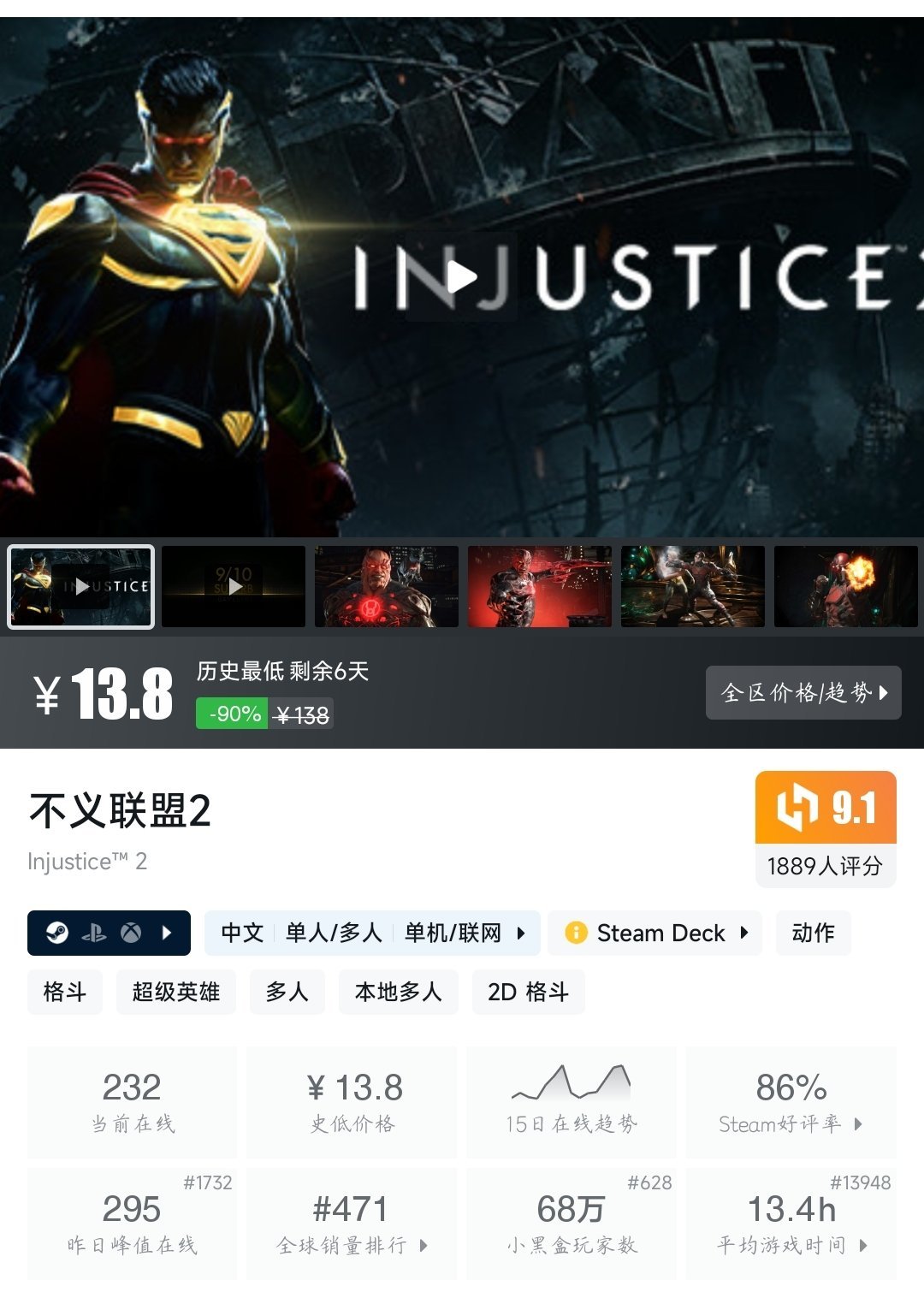This screenshot has height=1292, width=924.
Task: Select the 2D 格斗 tag
Action: point(529,992)
